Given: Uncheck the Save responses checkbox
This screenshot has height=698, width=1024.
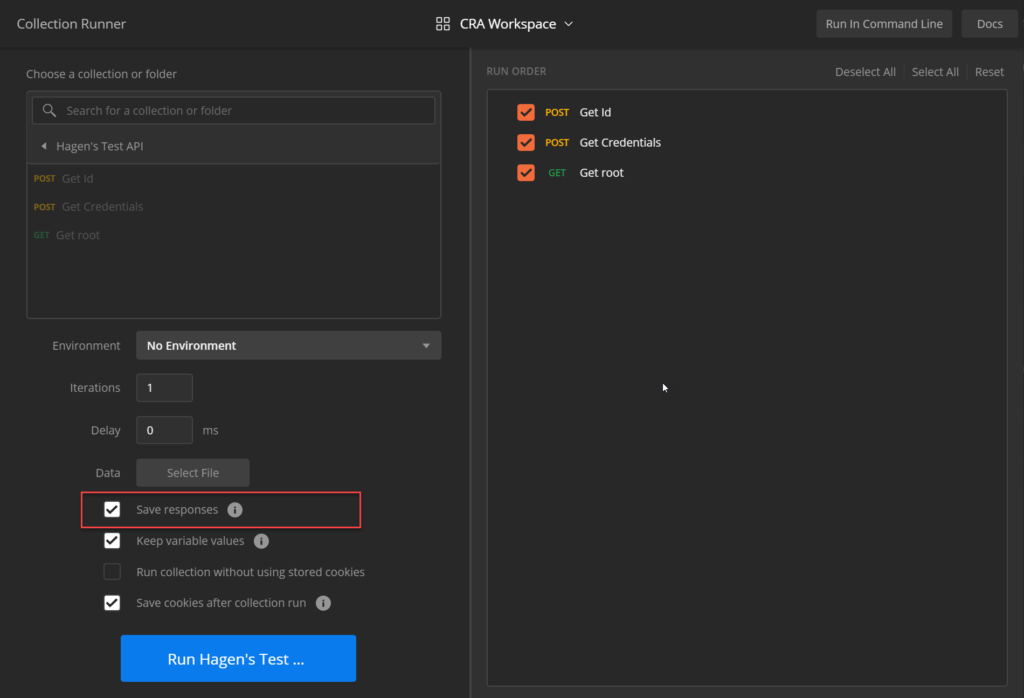Looking at the screenshot, I should [x=113, y=510].
